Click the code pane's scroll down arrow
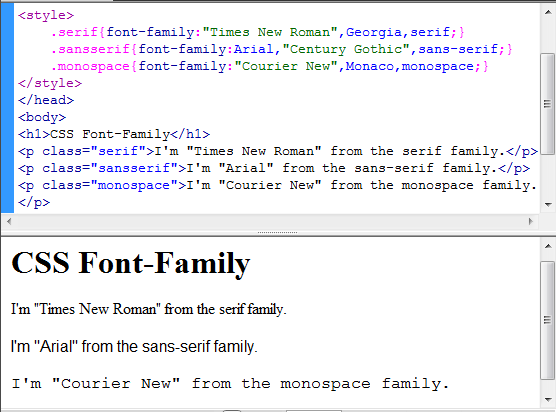Viewport: 556px width, 412px height. click(x=548, y=205)
